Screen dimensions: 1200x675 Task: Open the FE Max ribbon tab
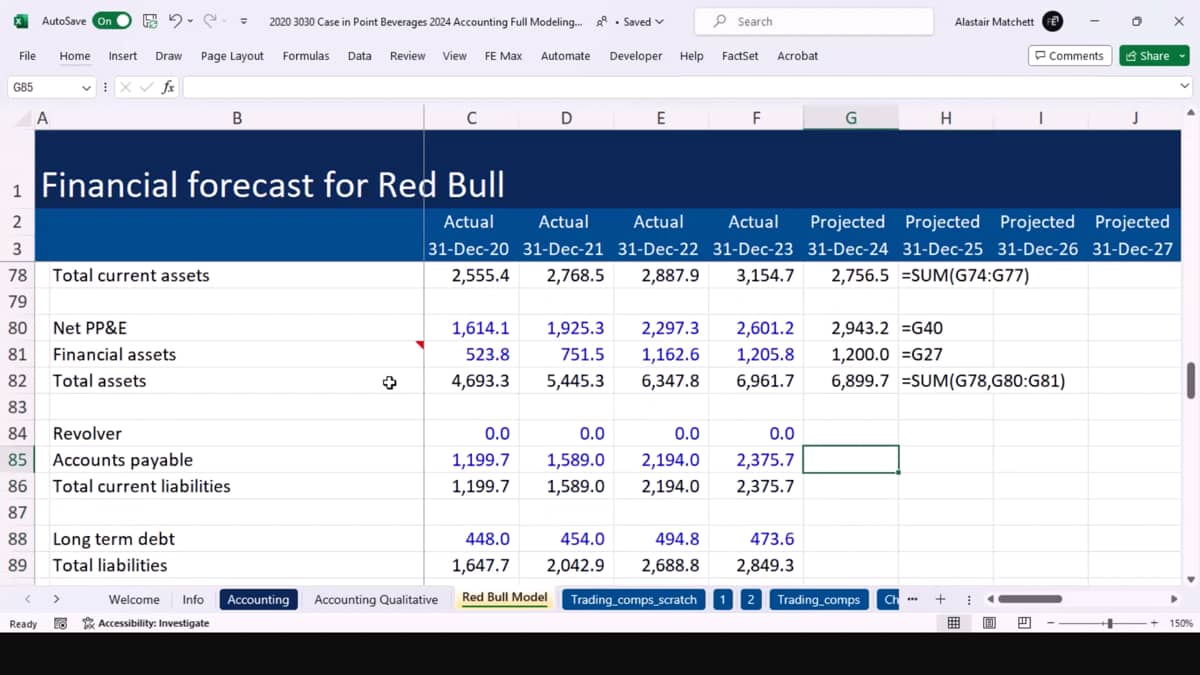pos(503,56)
